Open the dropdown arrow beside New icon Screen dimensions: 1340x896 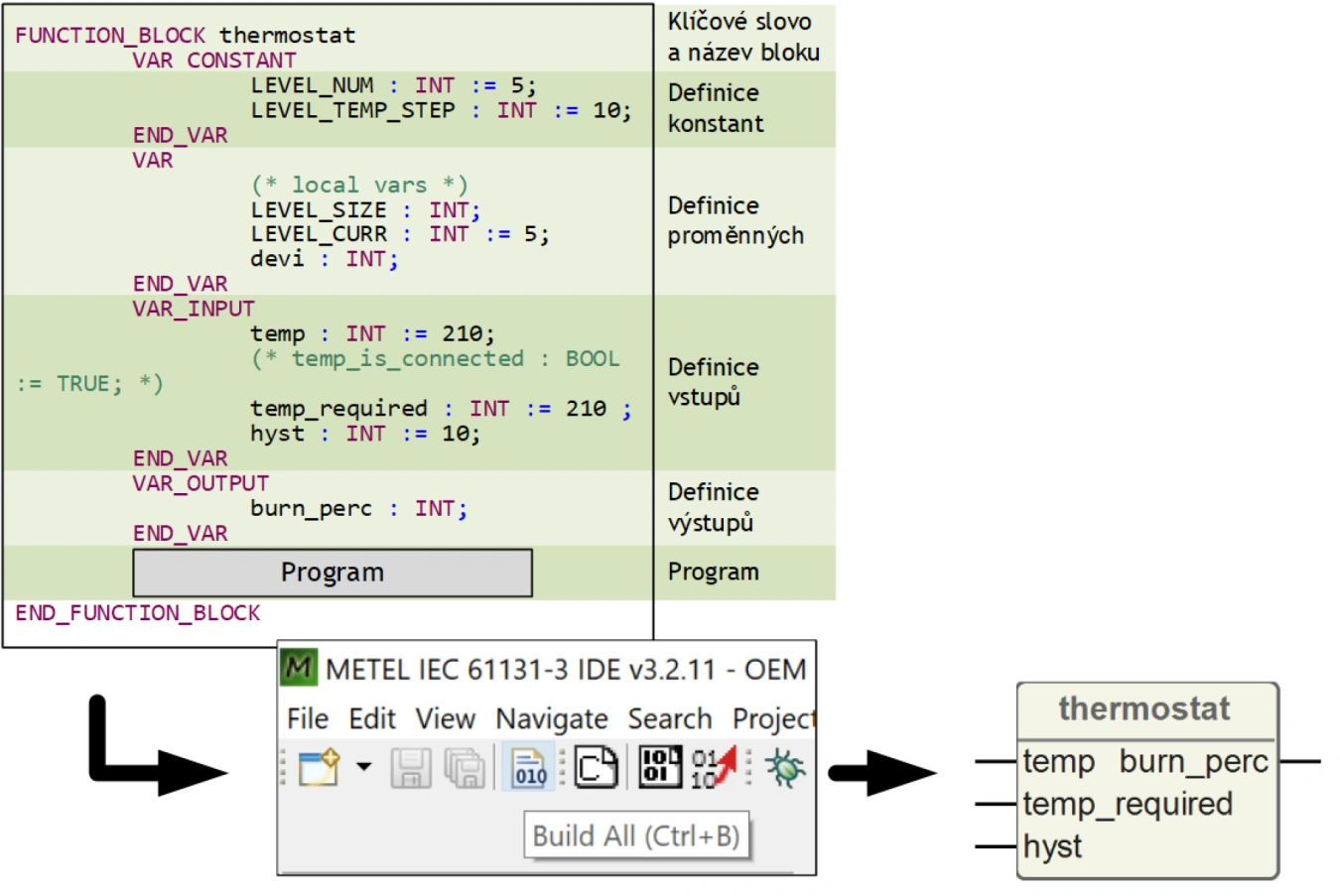pos(363,767)
